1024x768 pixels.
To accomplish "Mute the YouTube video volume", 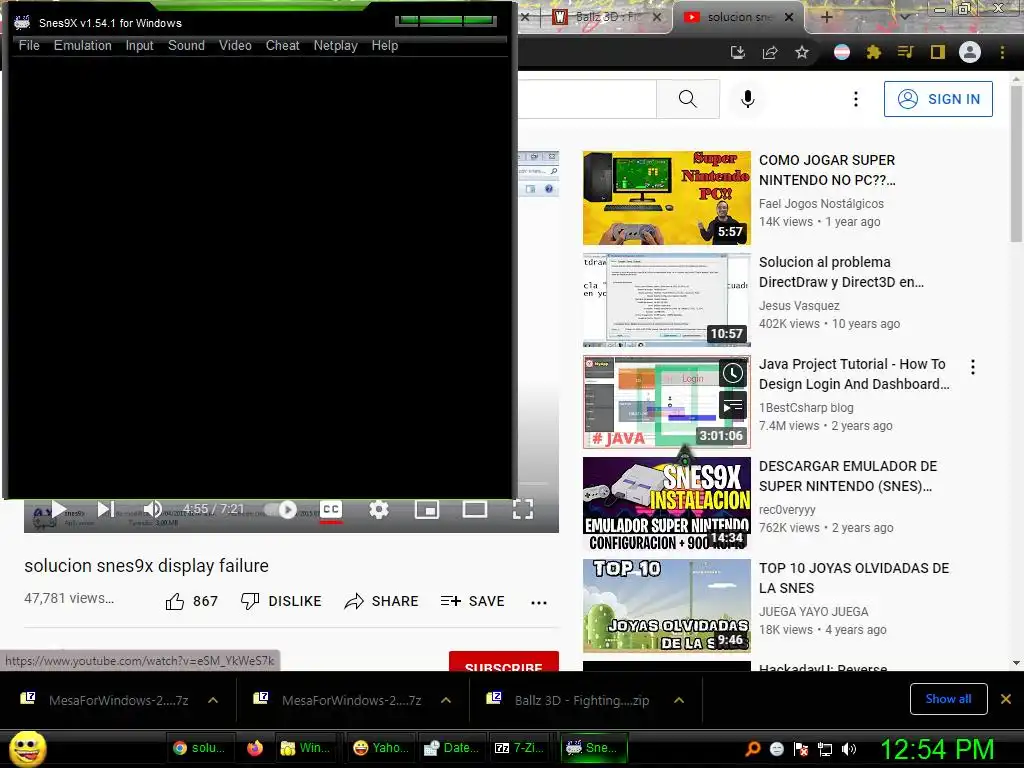I will pyautogui.click(x=152, y=509).
